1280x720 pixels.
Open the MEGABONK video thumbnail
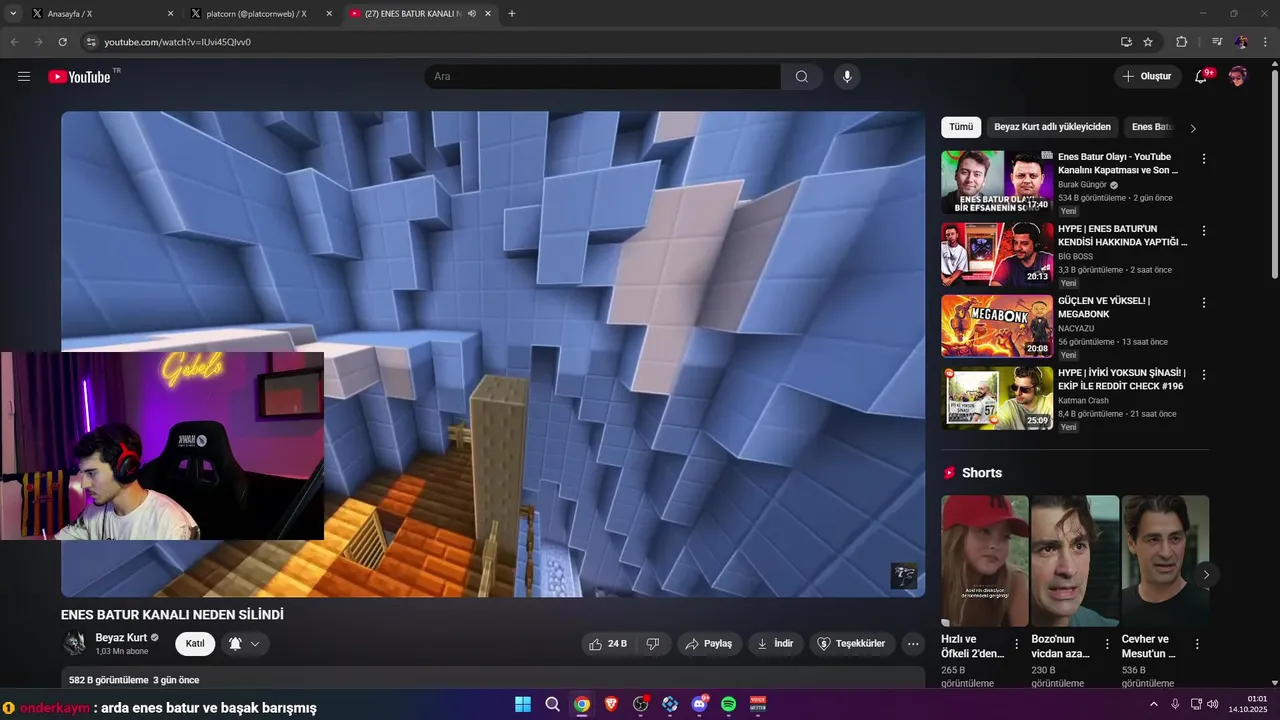[x=997, y=326]
